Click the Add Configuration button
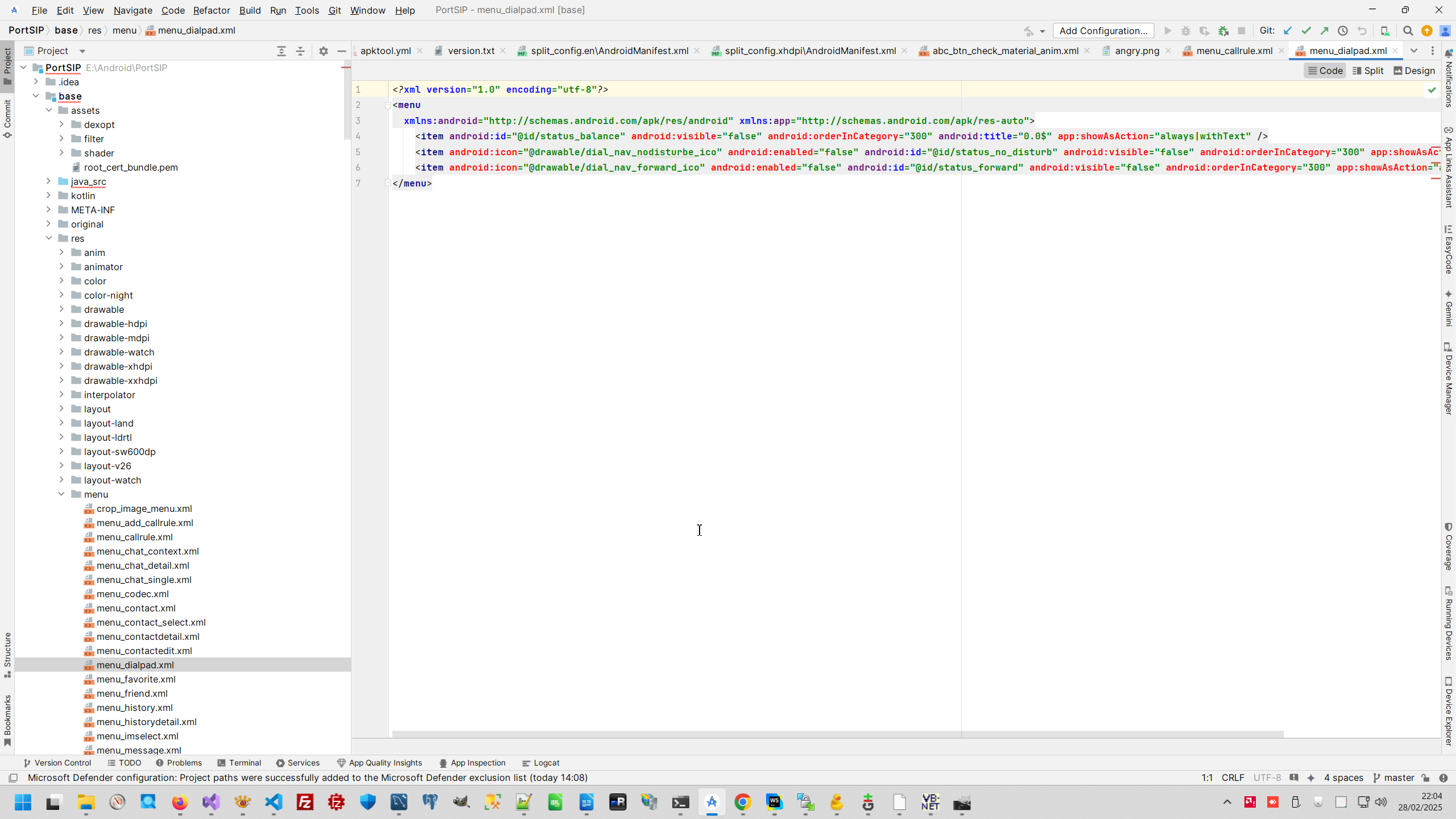This screenshot has width=1456, height=819. point(1103,31)
